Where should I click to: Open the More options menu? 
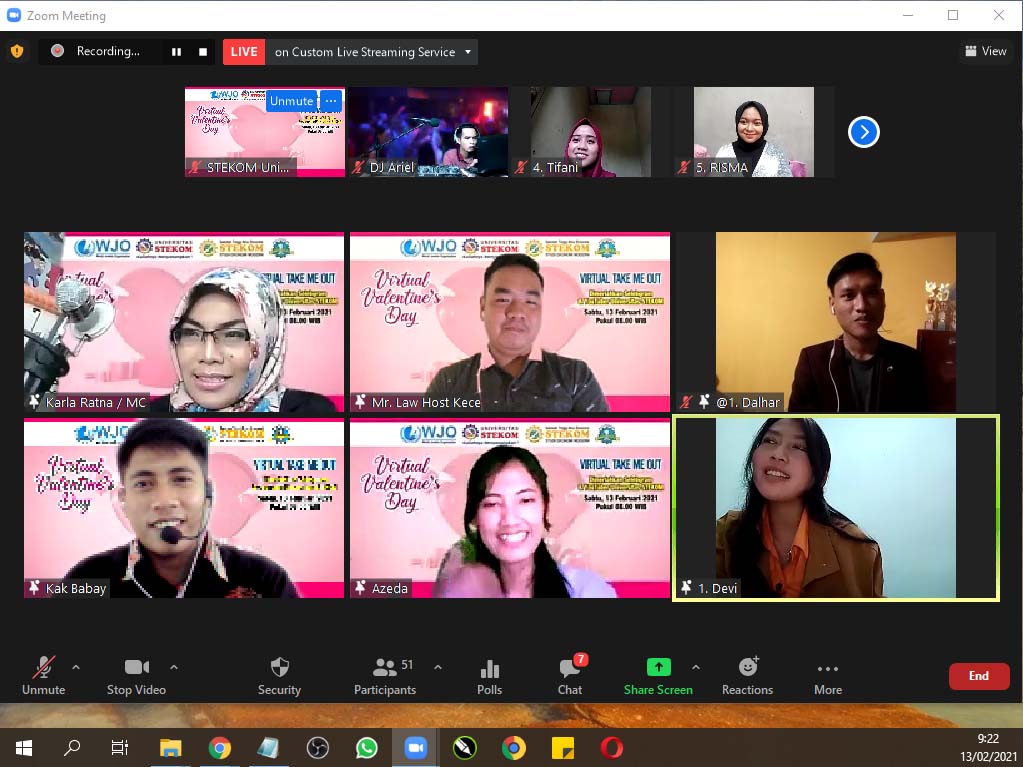pos(828,676)
